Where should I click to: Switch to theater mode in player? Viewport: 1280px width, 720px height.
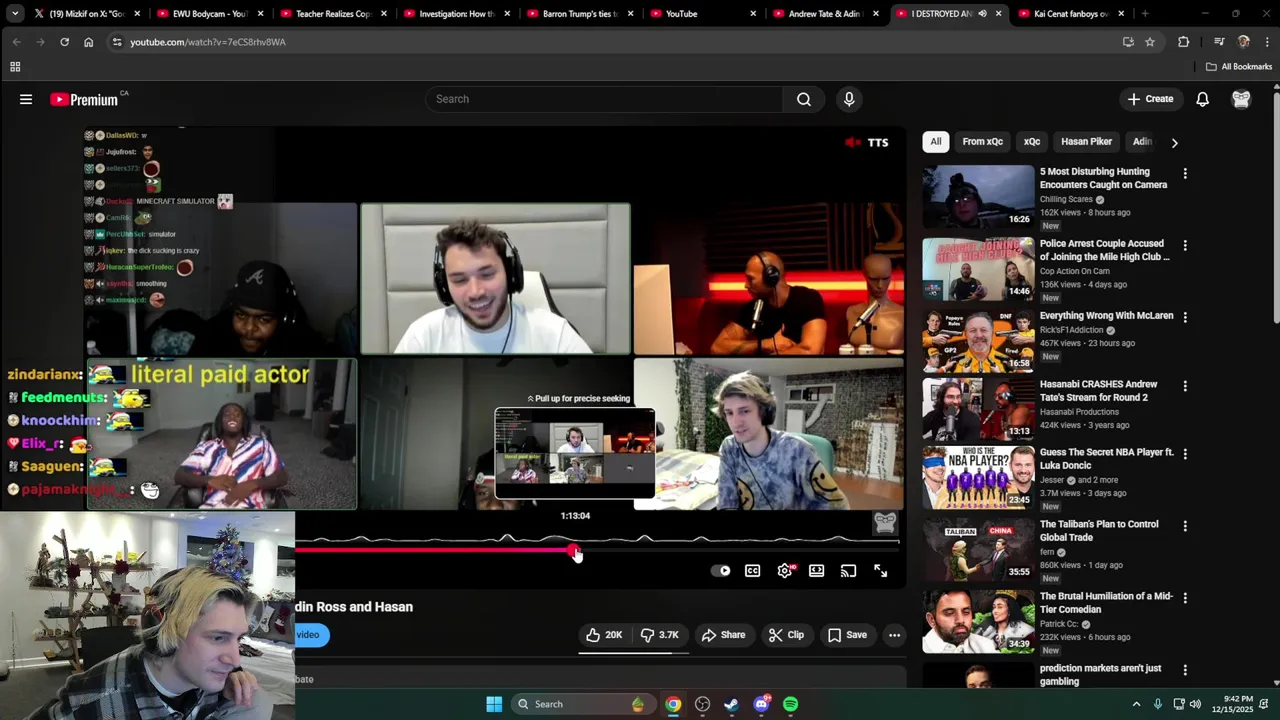click(817, 571)
